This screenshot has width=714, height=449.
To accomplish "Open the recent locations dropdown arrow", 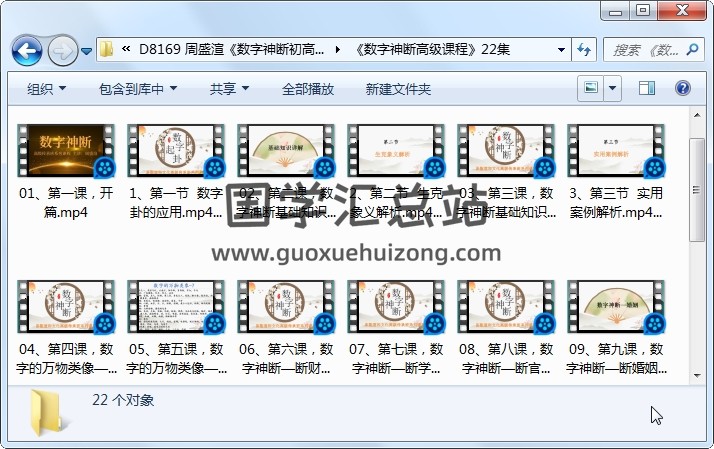I will tap(87, 50).
